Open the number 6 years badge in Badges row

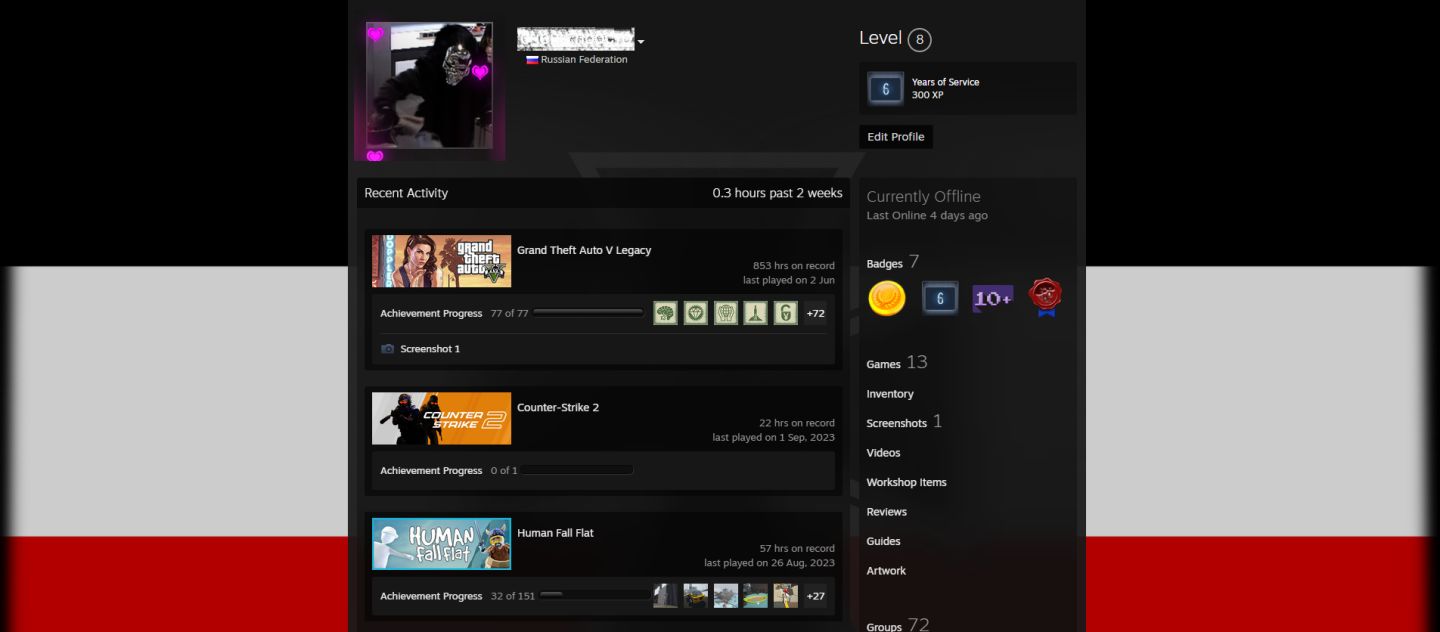(940, 298)
